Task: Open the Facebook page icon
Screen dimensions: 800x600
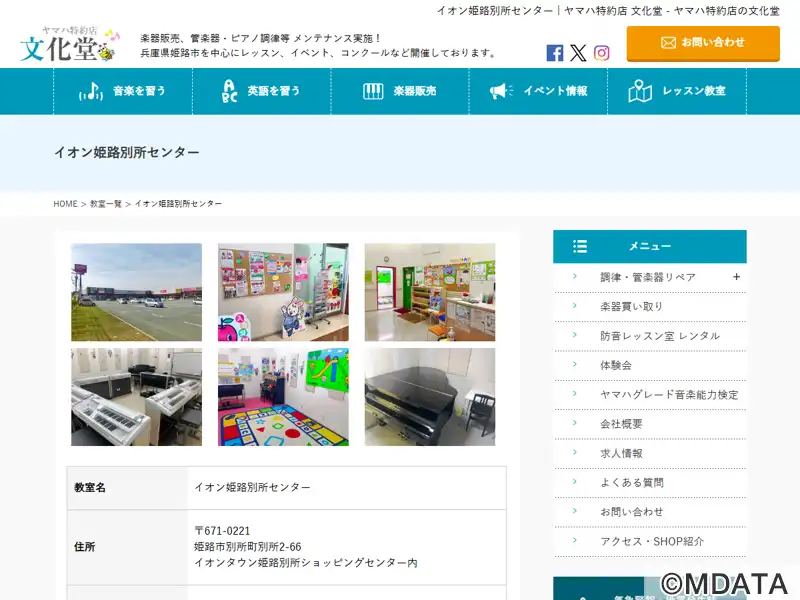Action: (555, 53)
